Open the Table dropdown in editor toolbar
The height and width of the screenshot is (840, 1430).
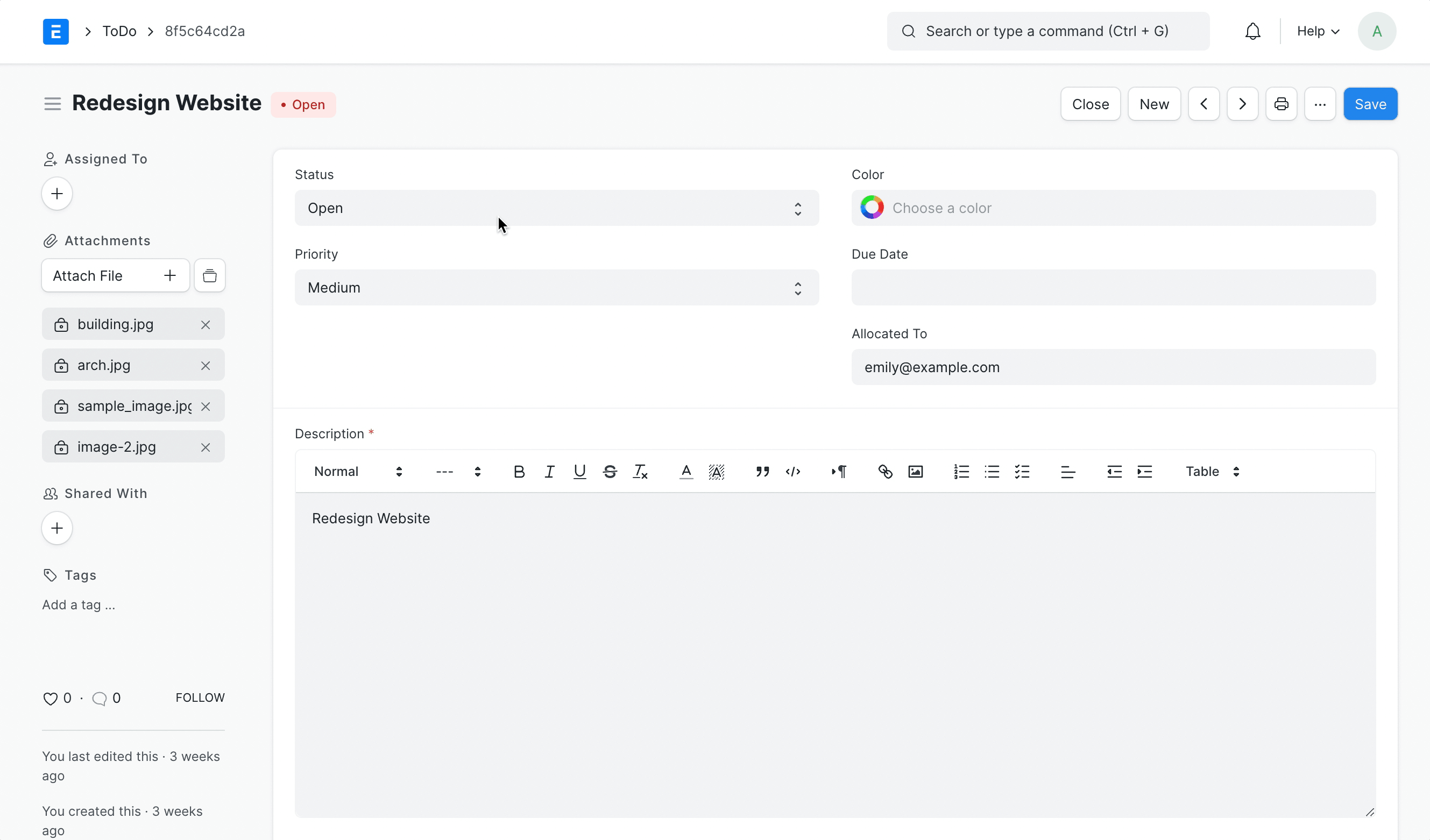1212,471
